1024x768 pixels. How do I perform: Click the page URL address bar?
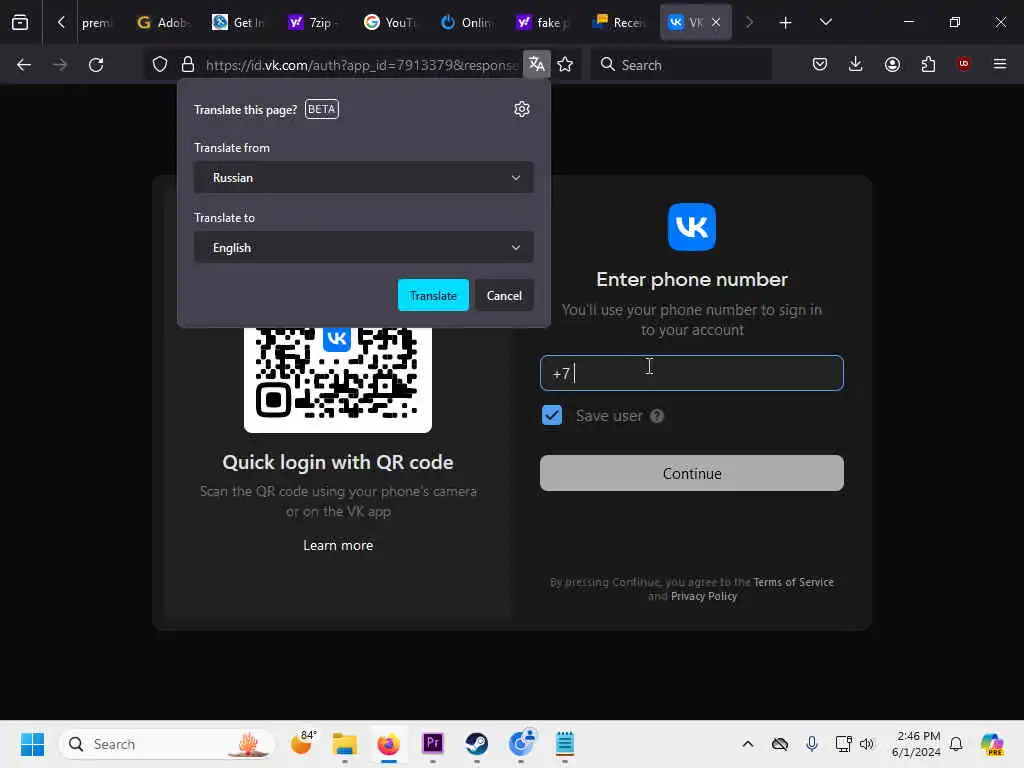point(361,65)
